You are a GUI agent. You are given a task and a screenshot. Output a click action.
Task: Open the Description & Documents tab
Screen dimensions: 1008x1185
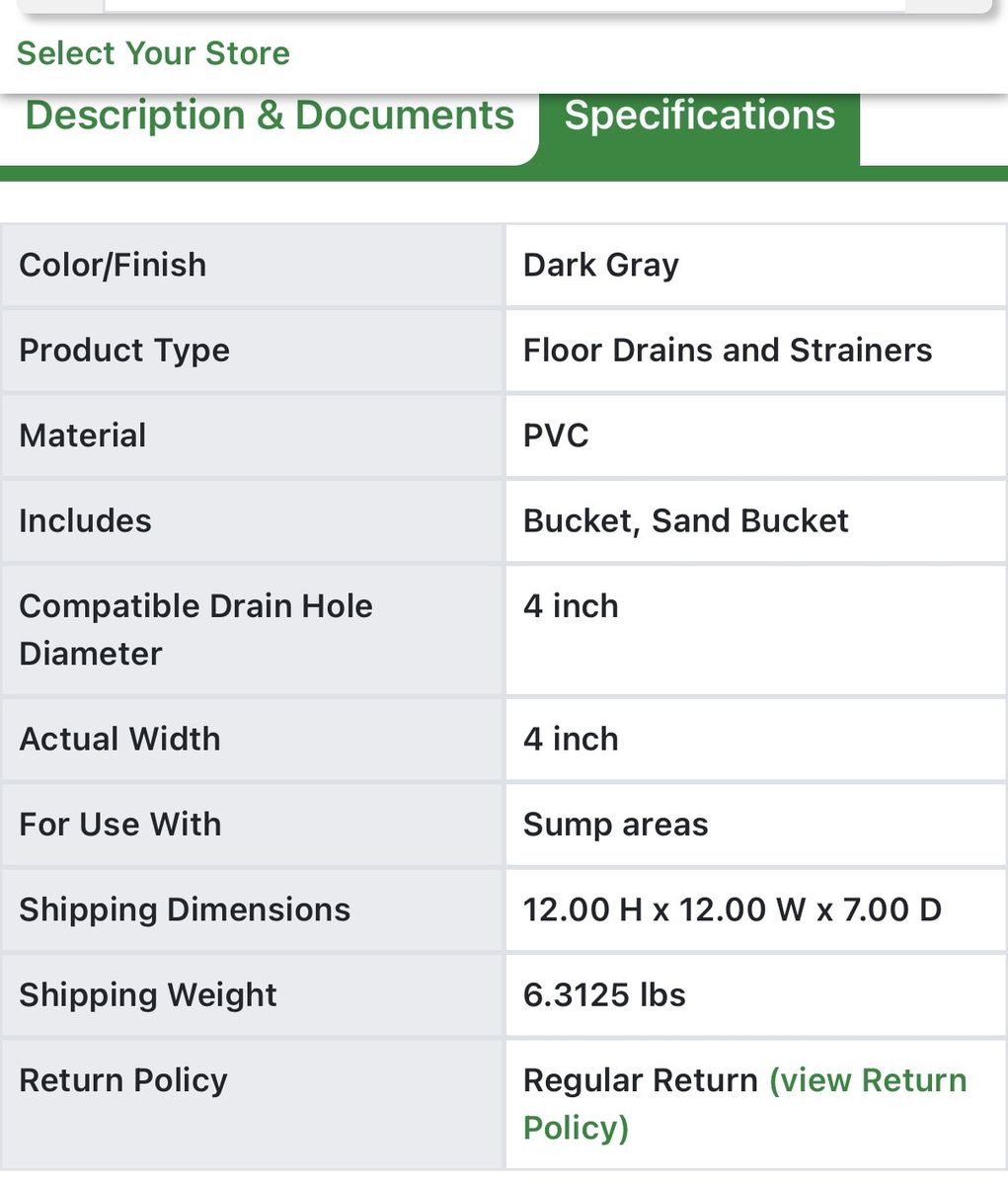pos(270,116)
